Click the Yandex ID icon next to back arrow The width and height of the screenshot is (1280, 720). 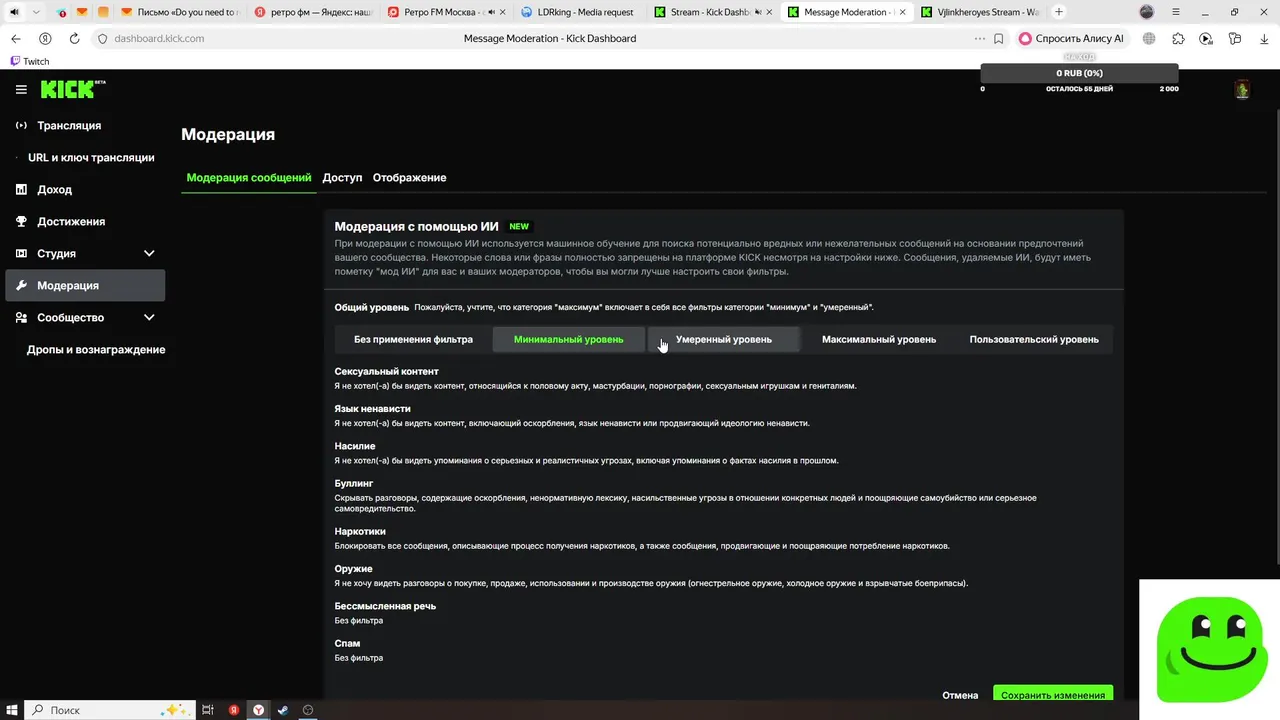[45, 38]
